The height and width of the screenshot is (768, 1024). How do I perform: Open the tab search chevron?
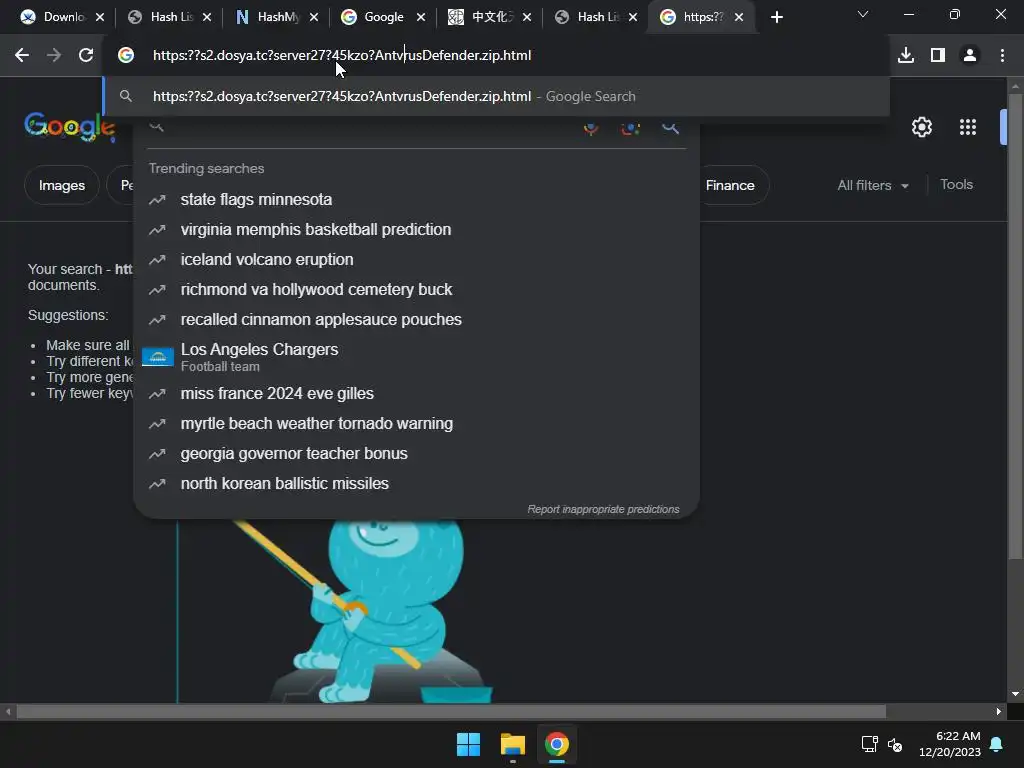pos(863,14)
